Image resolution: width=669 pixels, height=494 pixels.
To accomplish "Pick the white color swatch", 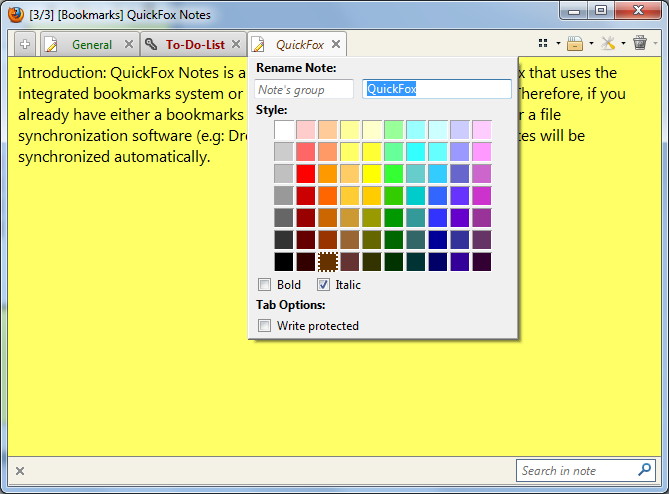I will tap(284, 130).
